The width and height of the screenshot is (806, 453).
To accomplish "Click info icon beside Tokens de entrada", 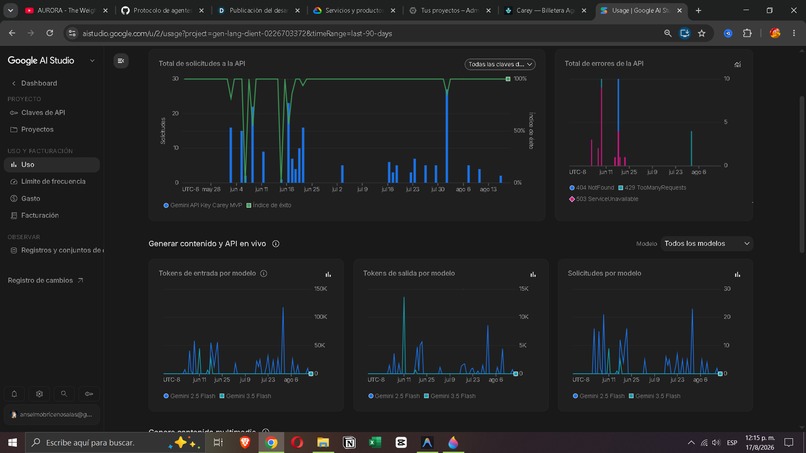I will [264, 274].
